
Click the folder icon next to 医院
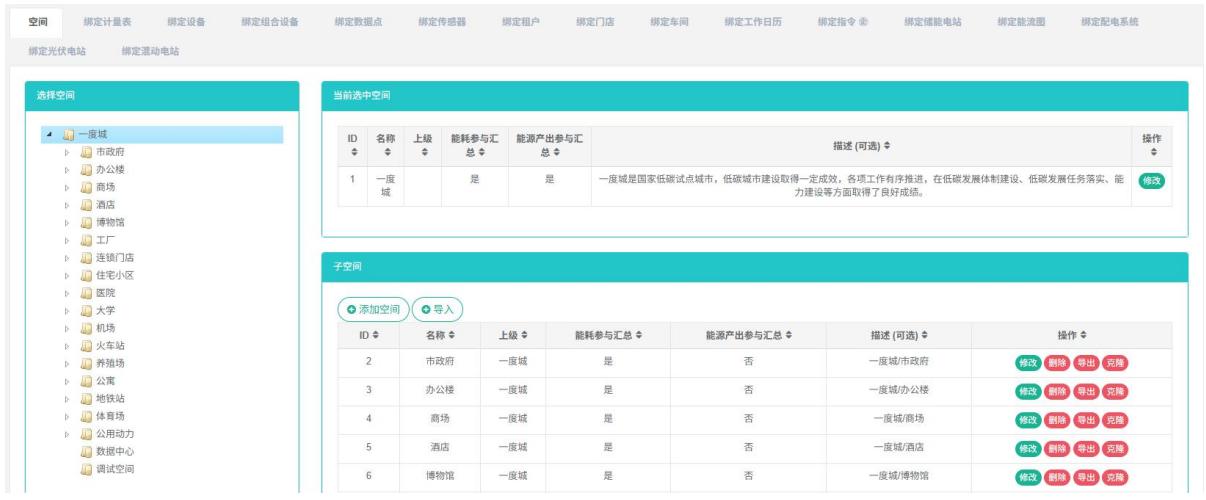coord(86,293)
